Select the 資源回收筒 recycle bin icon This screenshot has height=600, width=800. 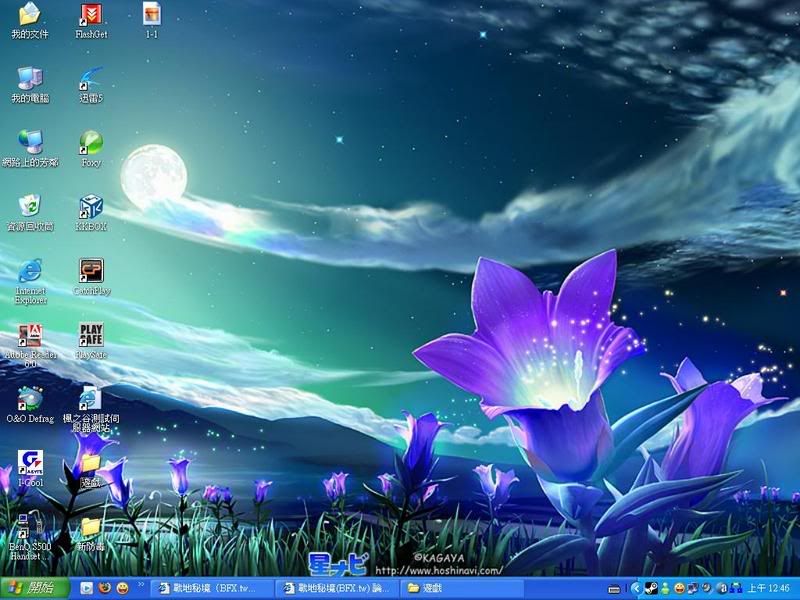tap(30, 207)
